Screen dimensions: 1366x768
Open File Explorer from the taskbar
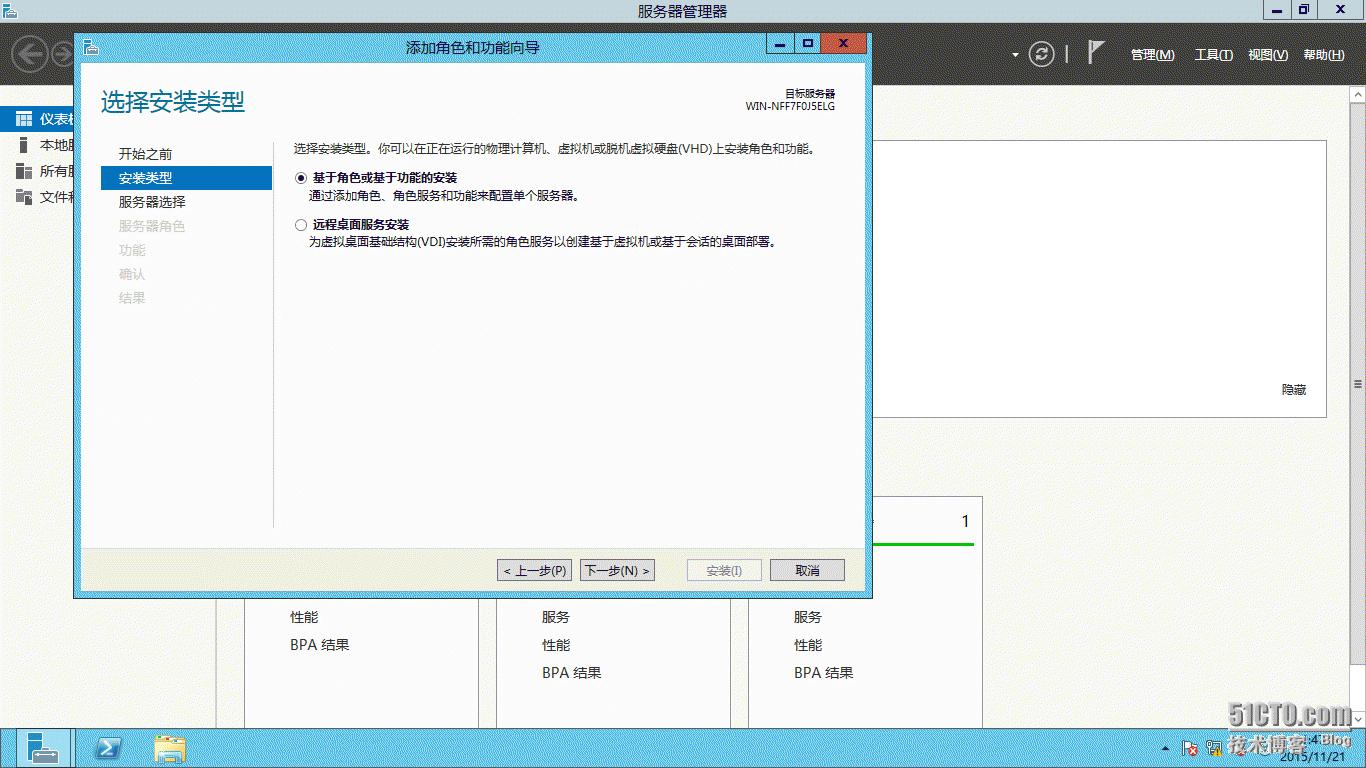tap(169, 747)
